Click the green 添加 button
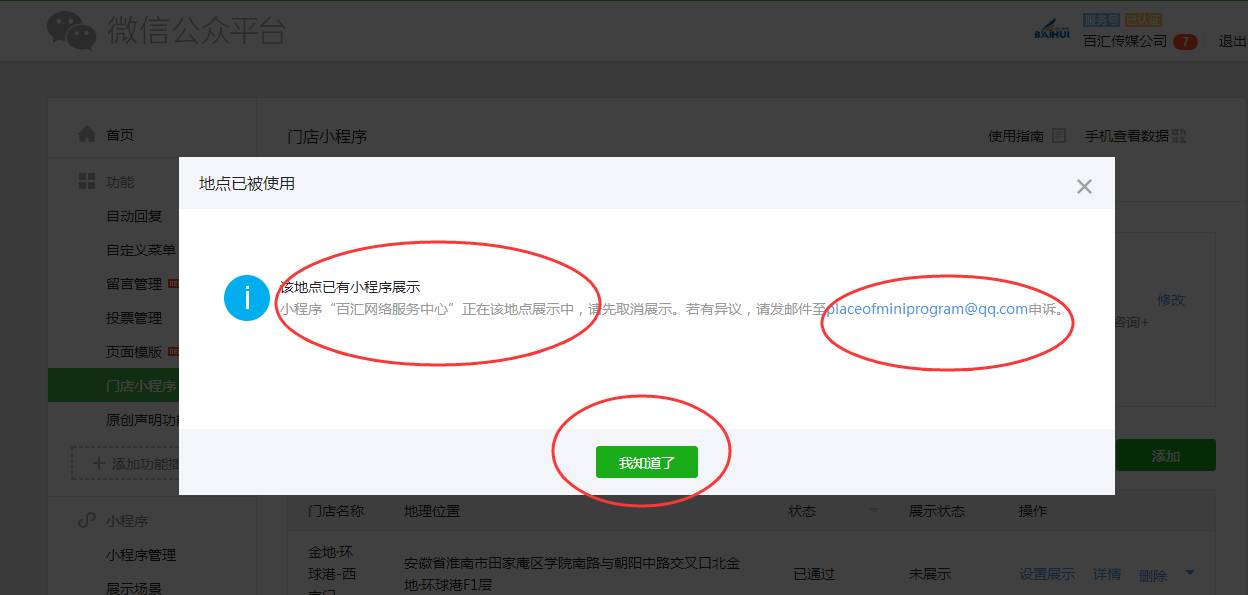Screen dimensions: 1248x595 1165,455
